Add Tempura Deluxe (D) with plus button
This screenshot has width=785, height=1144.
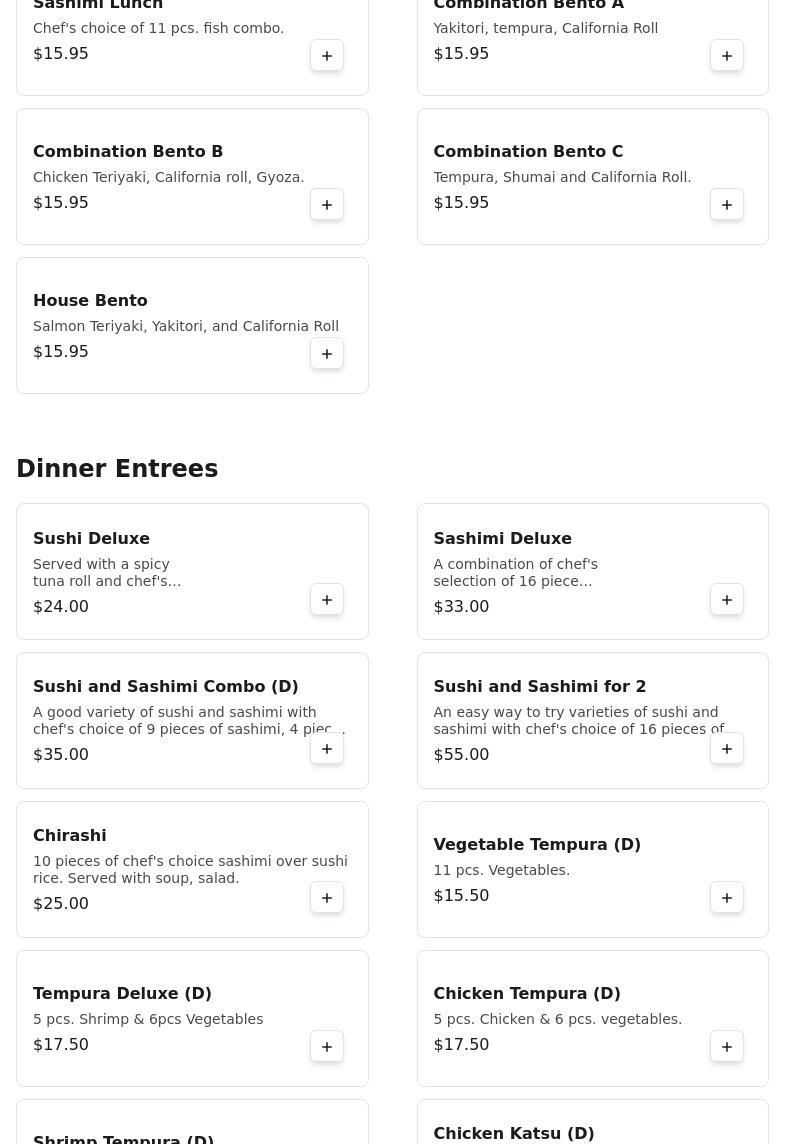coord(327,1046)
